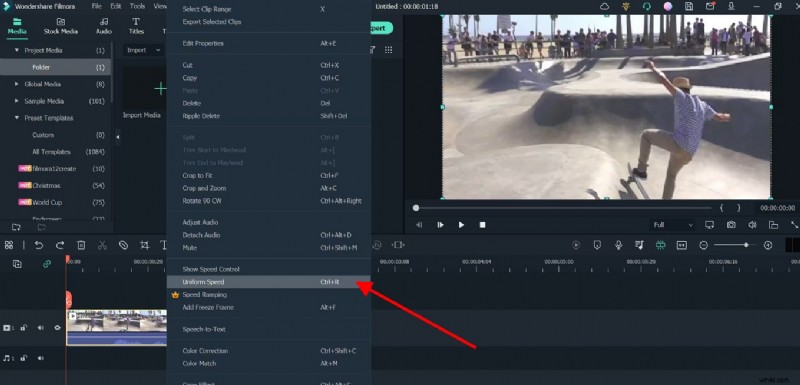Screen dimensions: 800x385
Task: Collapse the Project Media tree item
Action: (17, 50)
